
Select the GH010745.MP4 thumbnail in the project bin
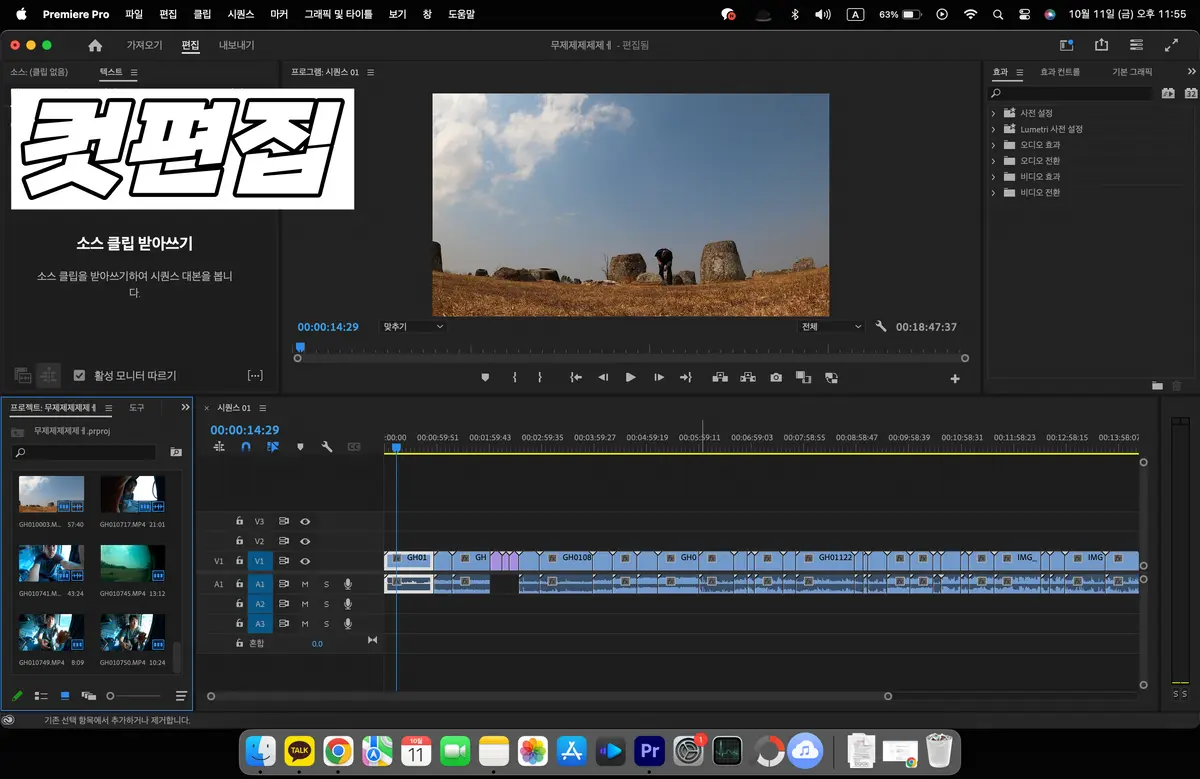click(x=132, y=563)
